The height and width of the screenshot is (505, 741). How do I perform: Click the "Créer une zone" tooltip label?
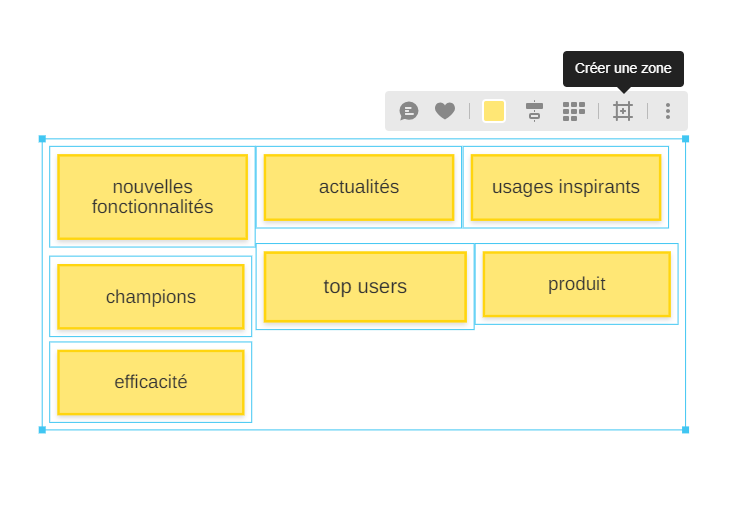[x=623, y=69]
